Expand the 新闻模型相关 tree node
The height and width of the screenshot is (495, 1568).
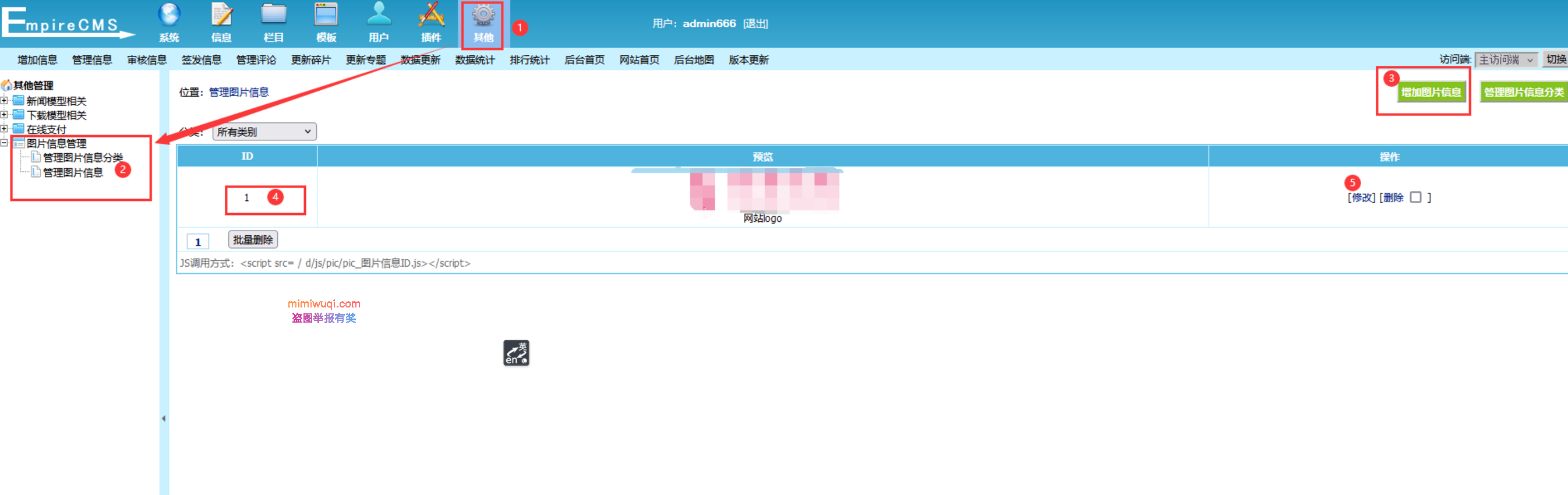coord(4,101)
